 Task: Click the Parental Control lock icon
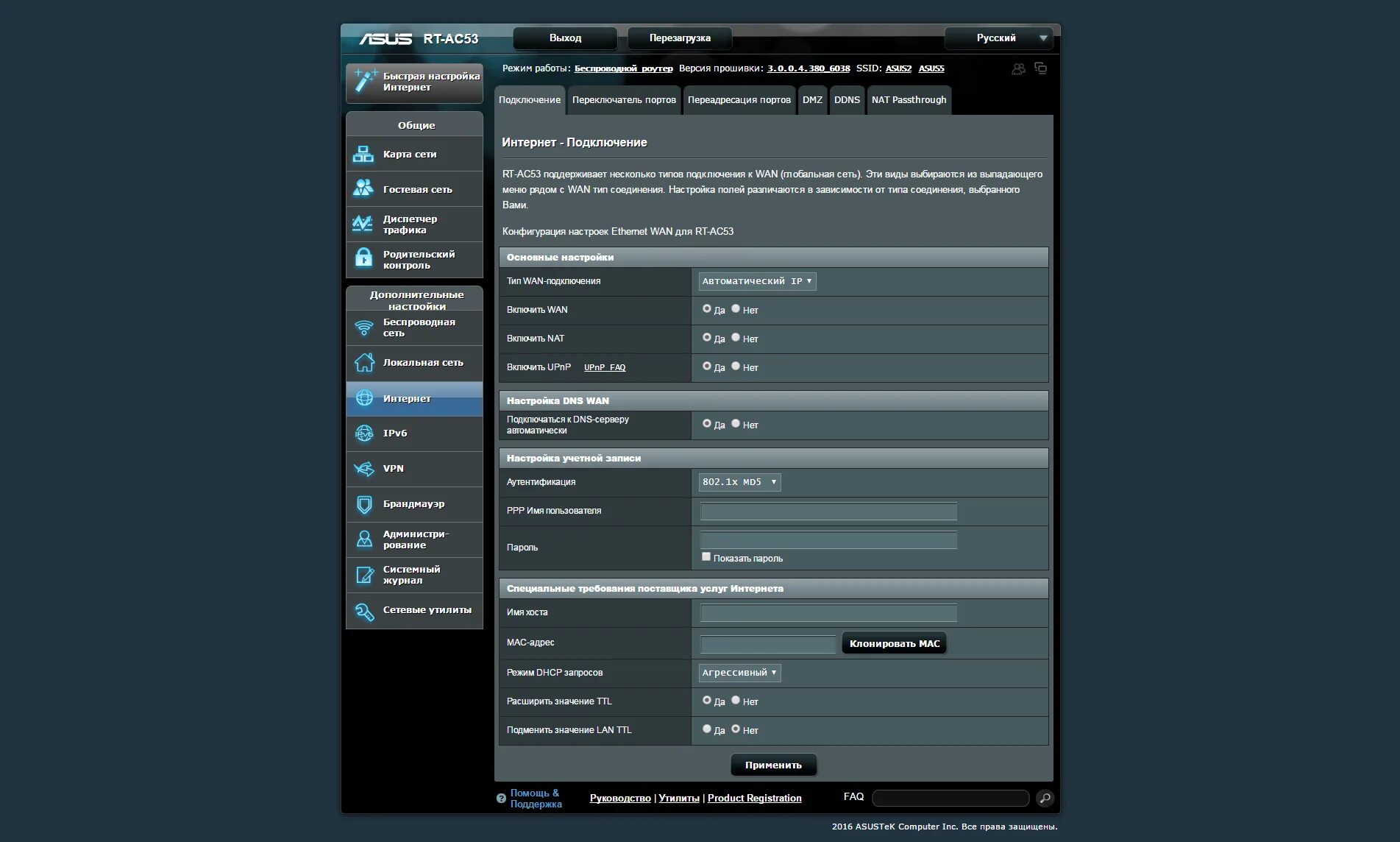coord(363,259)
